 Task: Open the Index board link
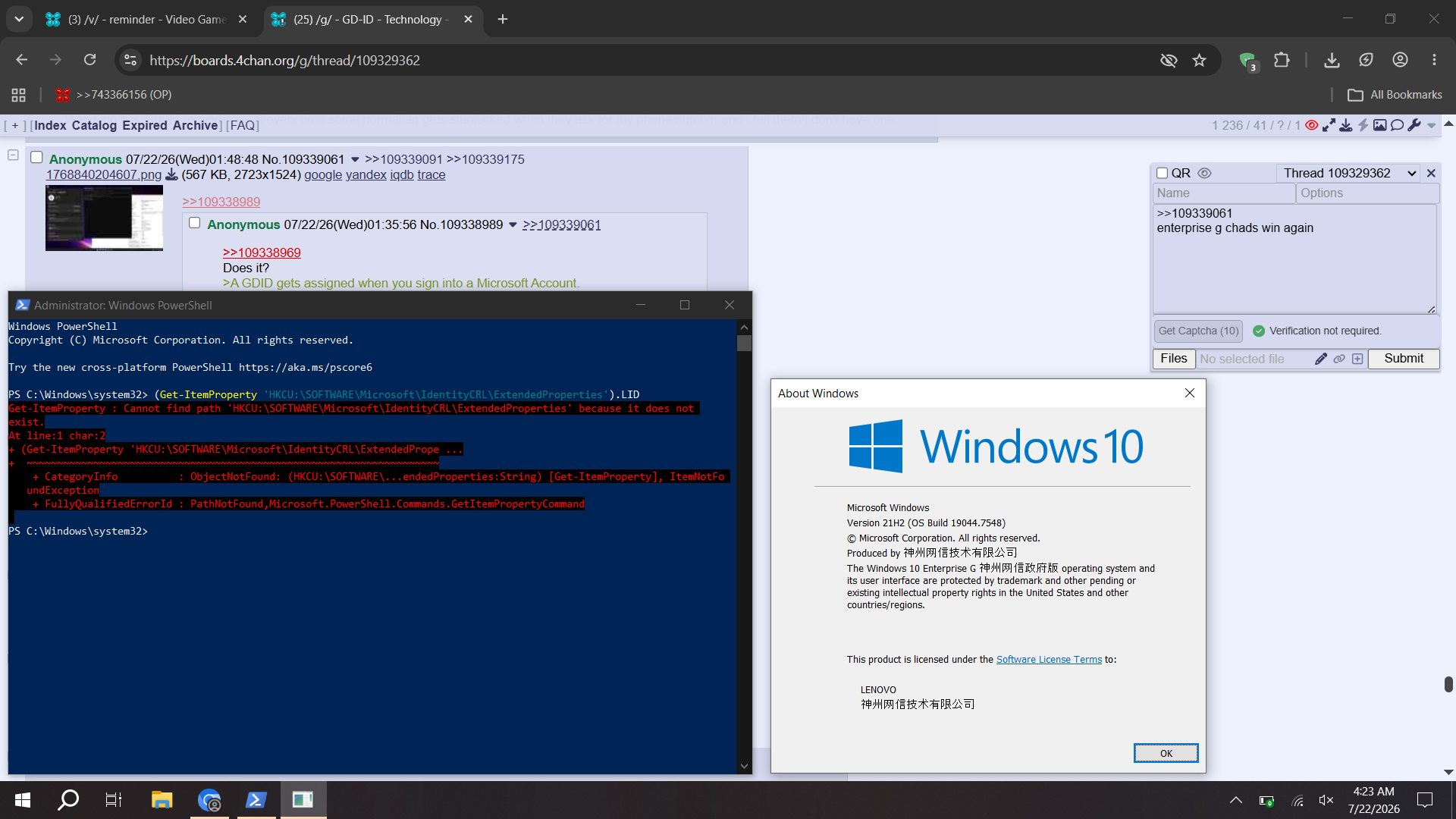point(50,126)
